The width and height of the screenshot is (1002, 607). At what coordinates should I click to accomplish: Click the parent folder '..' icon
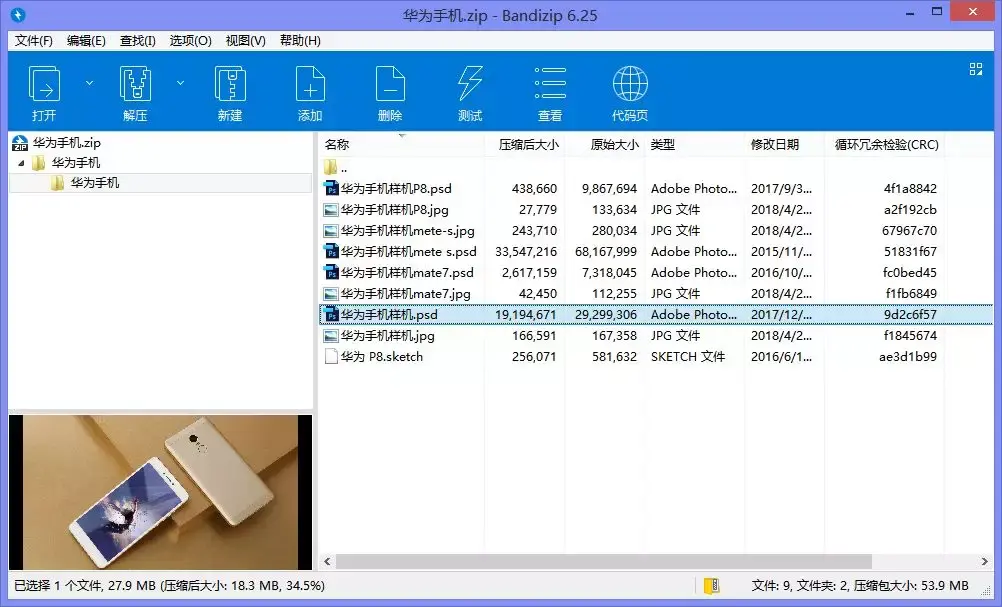[x=330, y=167]
